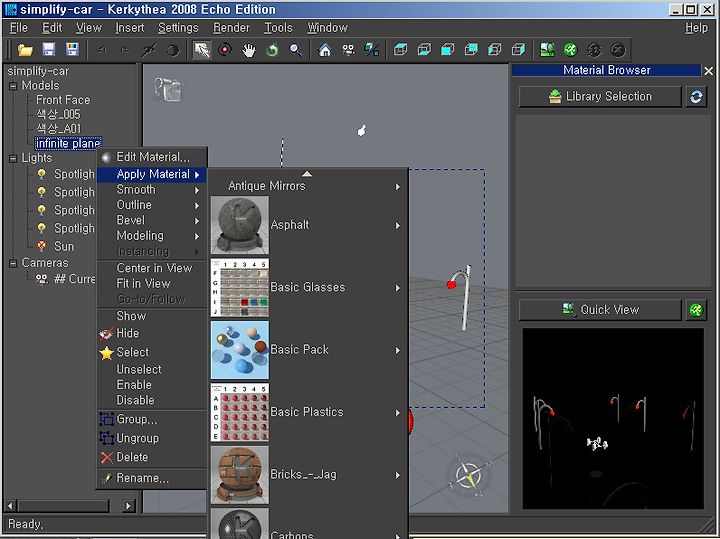Image resolution: width=720 pixels, height=539 pixels.
Task: Select the Sun light item
Action: (x=64, y=247)
